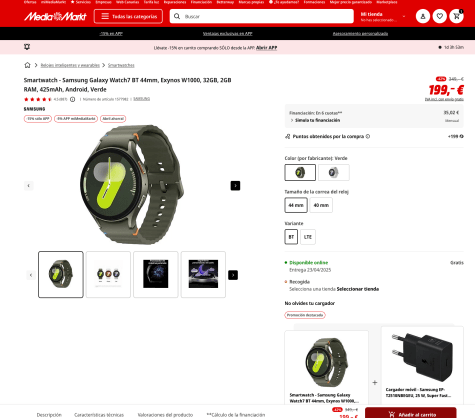This screenshot has width=475, height=418.
Task: Open the shopping cart icon
Action: [456, 16]
